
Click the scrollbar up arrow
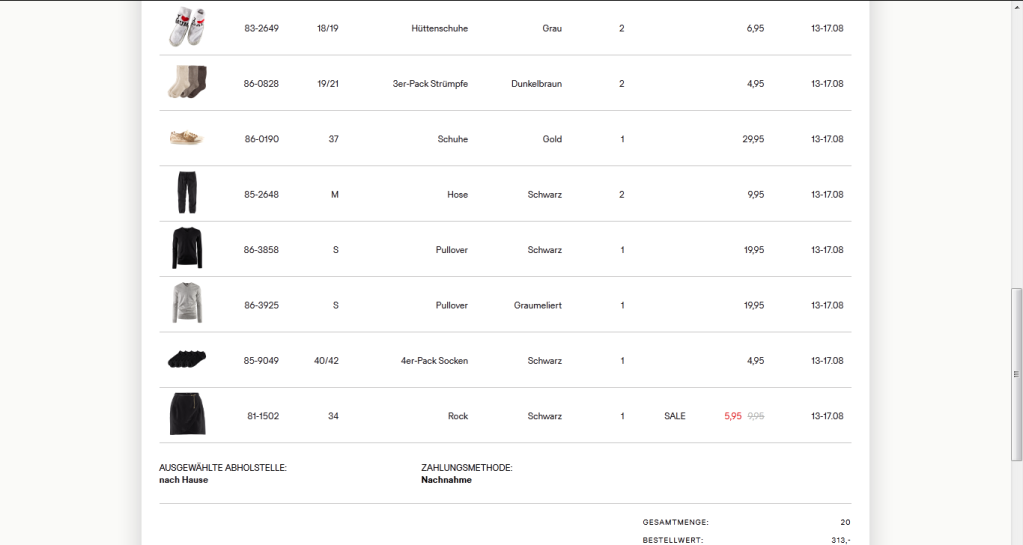coord(1016,6)
